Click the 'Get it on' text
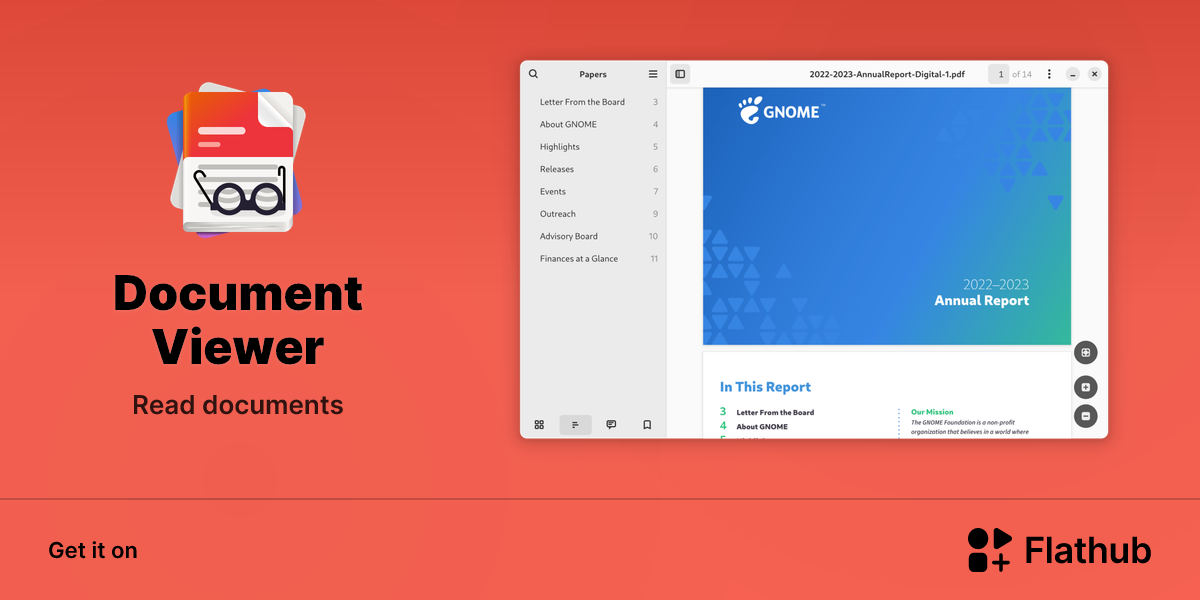 click(93, 550)
